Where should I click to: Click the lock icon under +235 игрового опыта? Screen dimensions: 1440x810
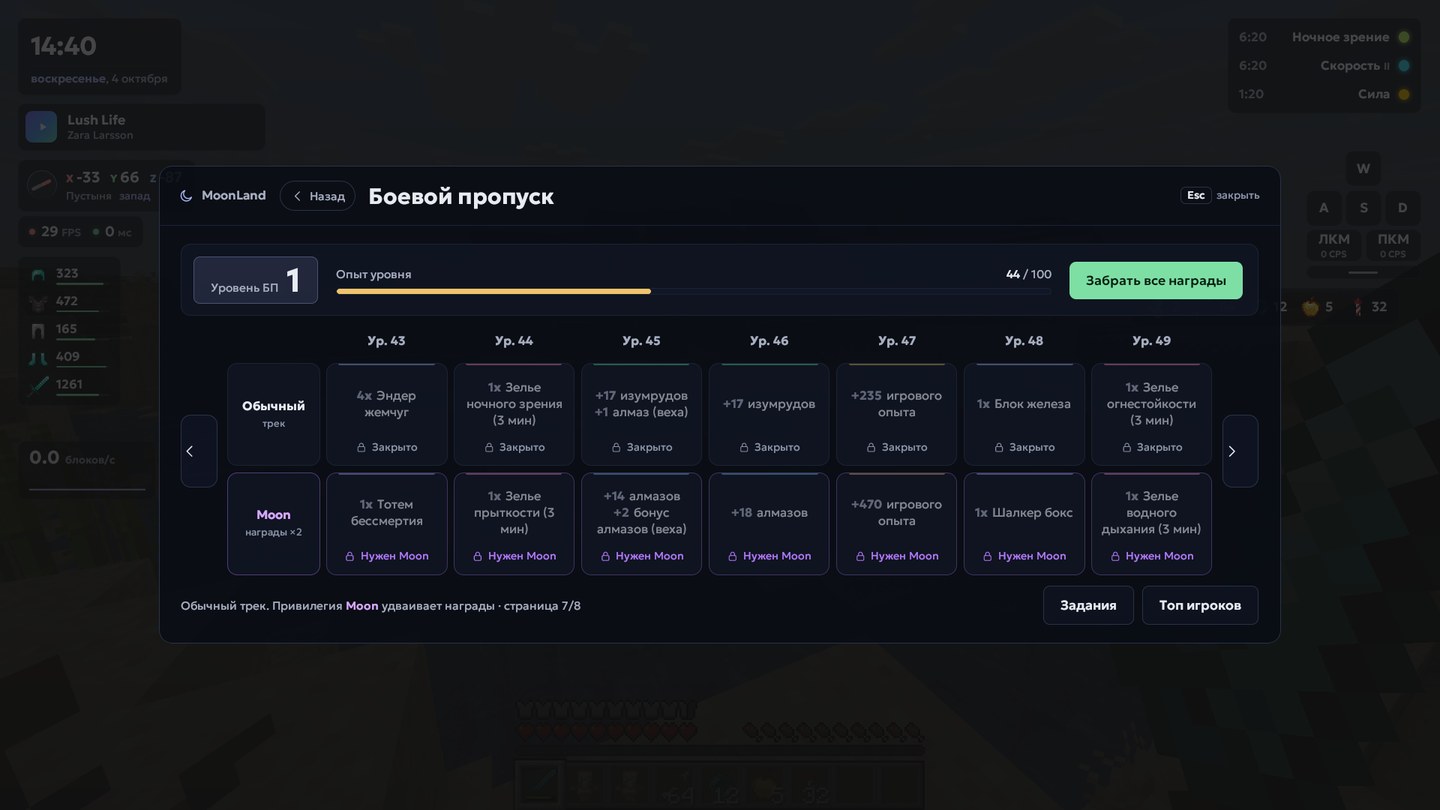click(x=872, y=448)
